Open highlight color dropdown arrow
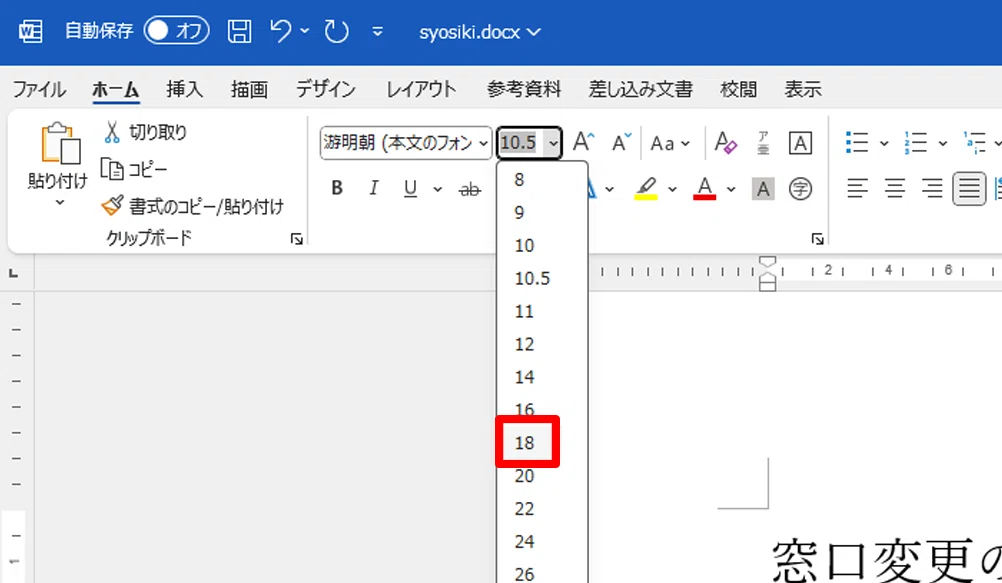 [x=672, y=189]
